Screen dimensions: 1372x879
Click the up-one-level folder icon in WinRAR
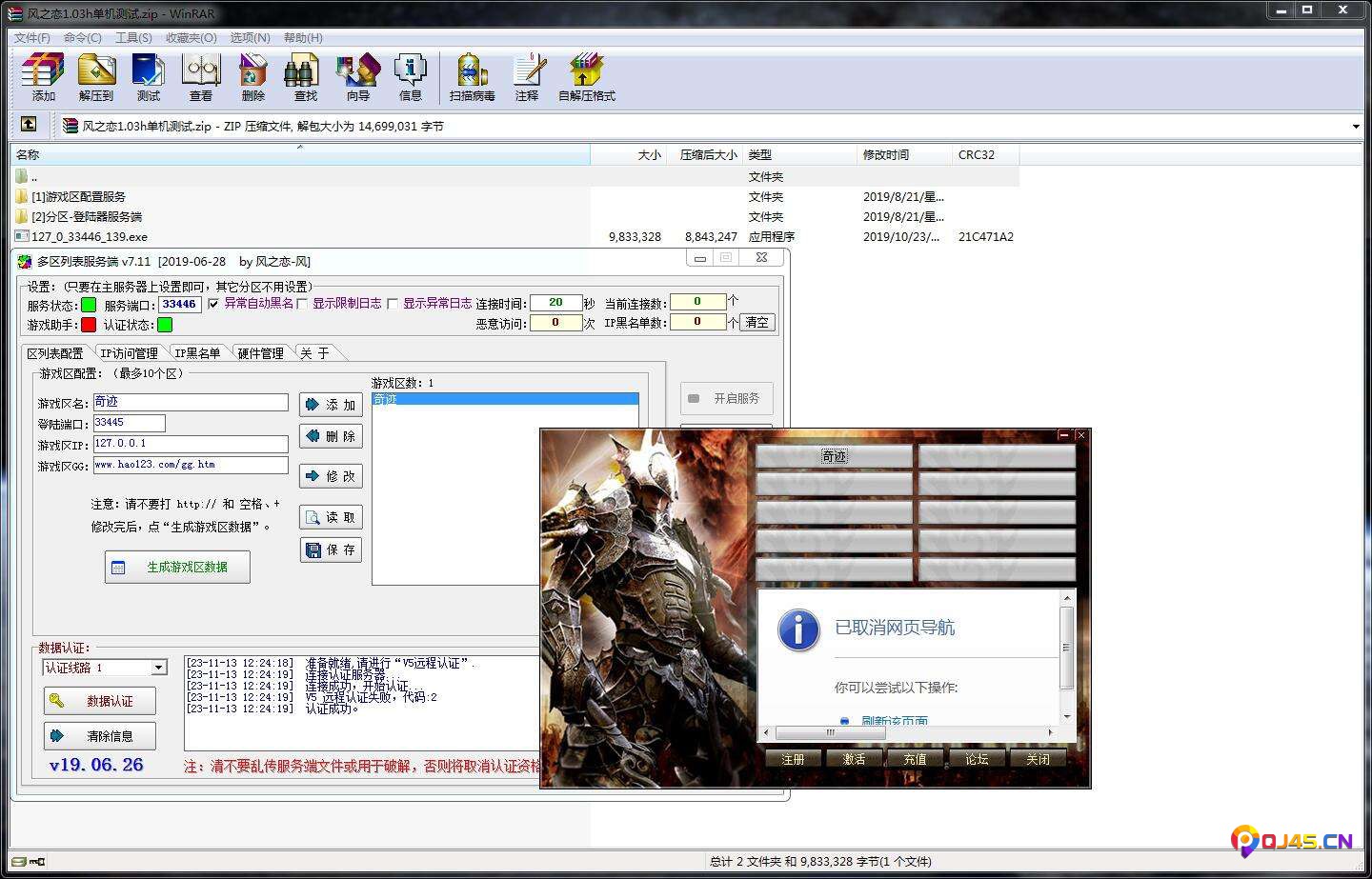pos(29,125)
